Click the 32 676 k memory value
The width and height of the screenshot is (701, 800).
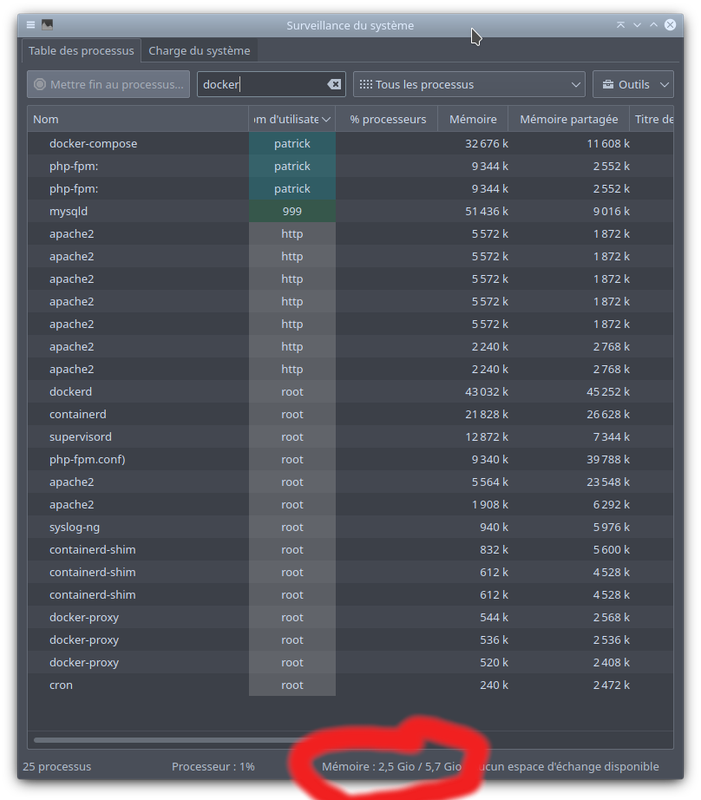click(486, 143)
